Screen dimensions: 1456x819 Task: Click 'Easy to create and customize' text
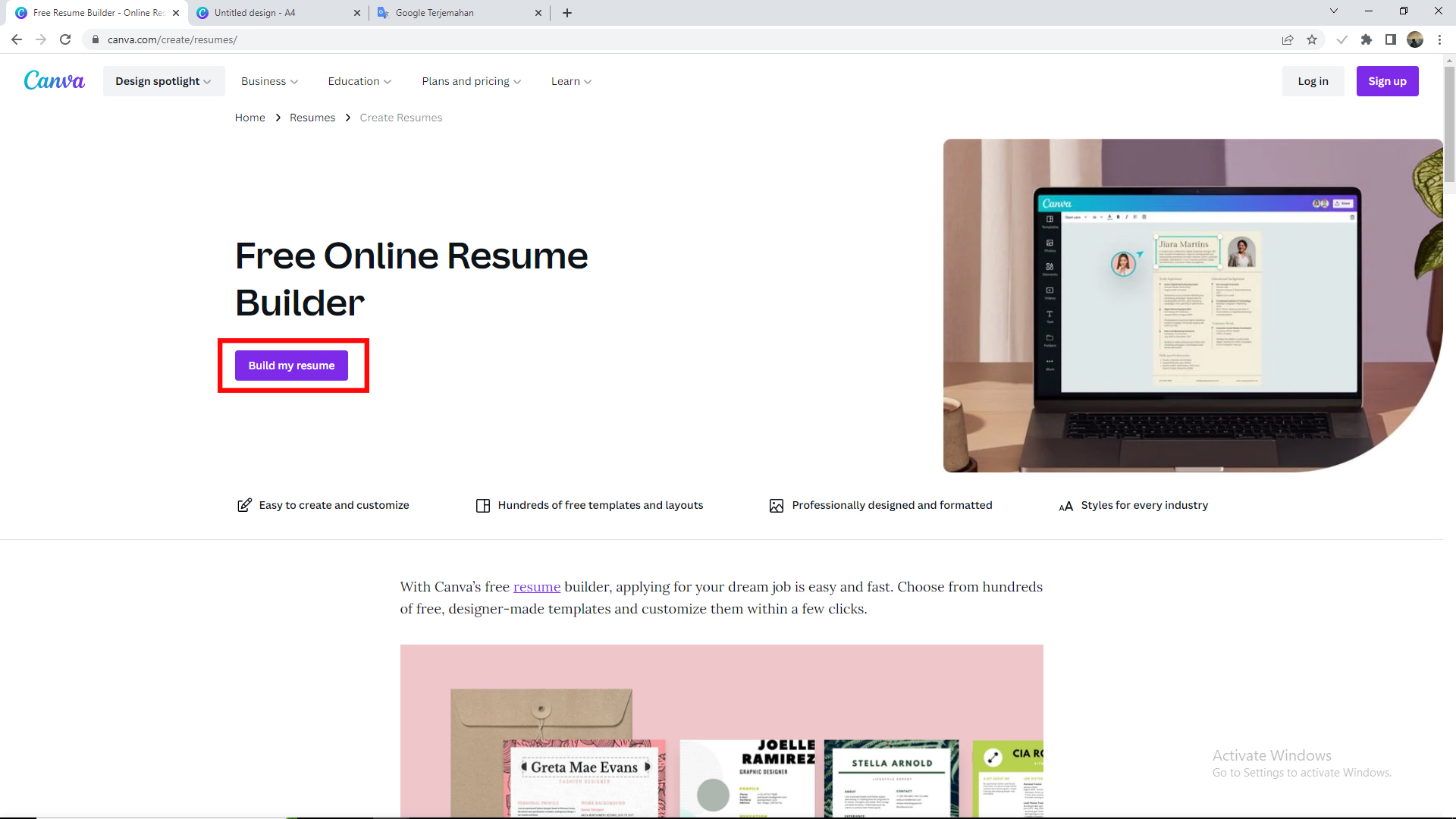(334, 505)
